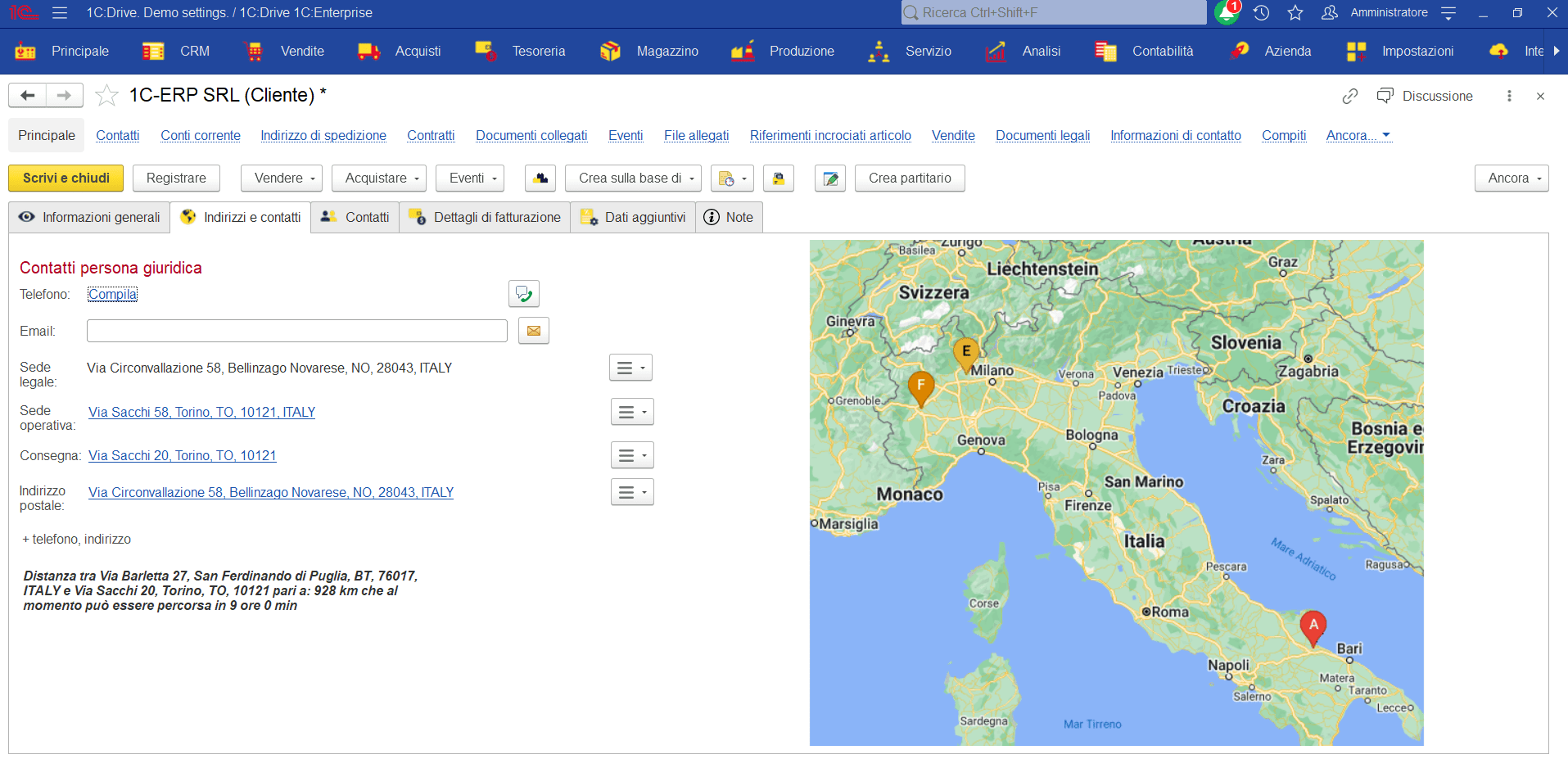Open Indirizzo di spedizione link

coord(323,135)
